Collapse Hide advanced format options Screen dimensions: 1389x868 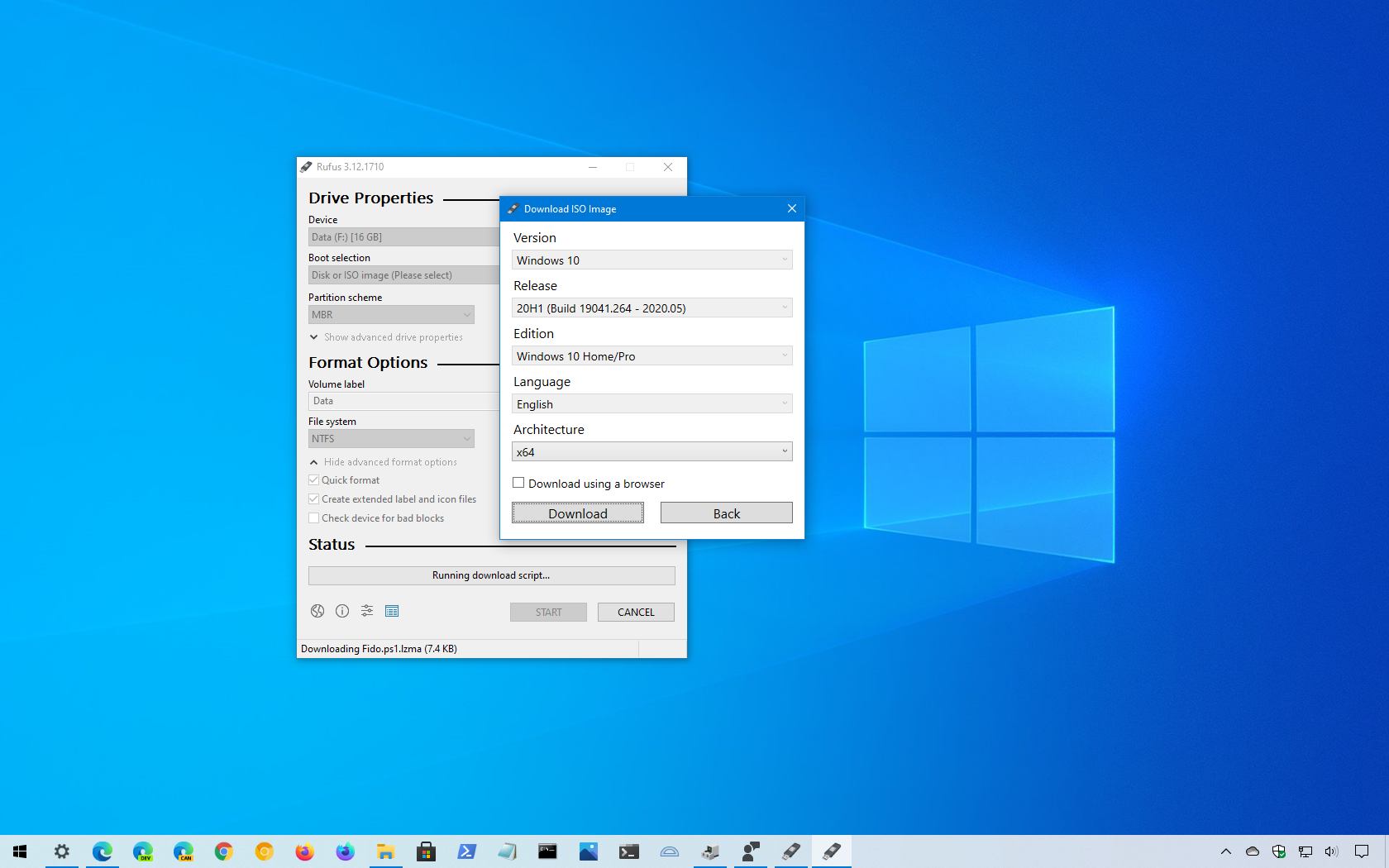tap(383, 461)
